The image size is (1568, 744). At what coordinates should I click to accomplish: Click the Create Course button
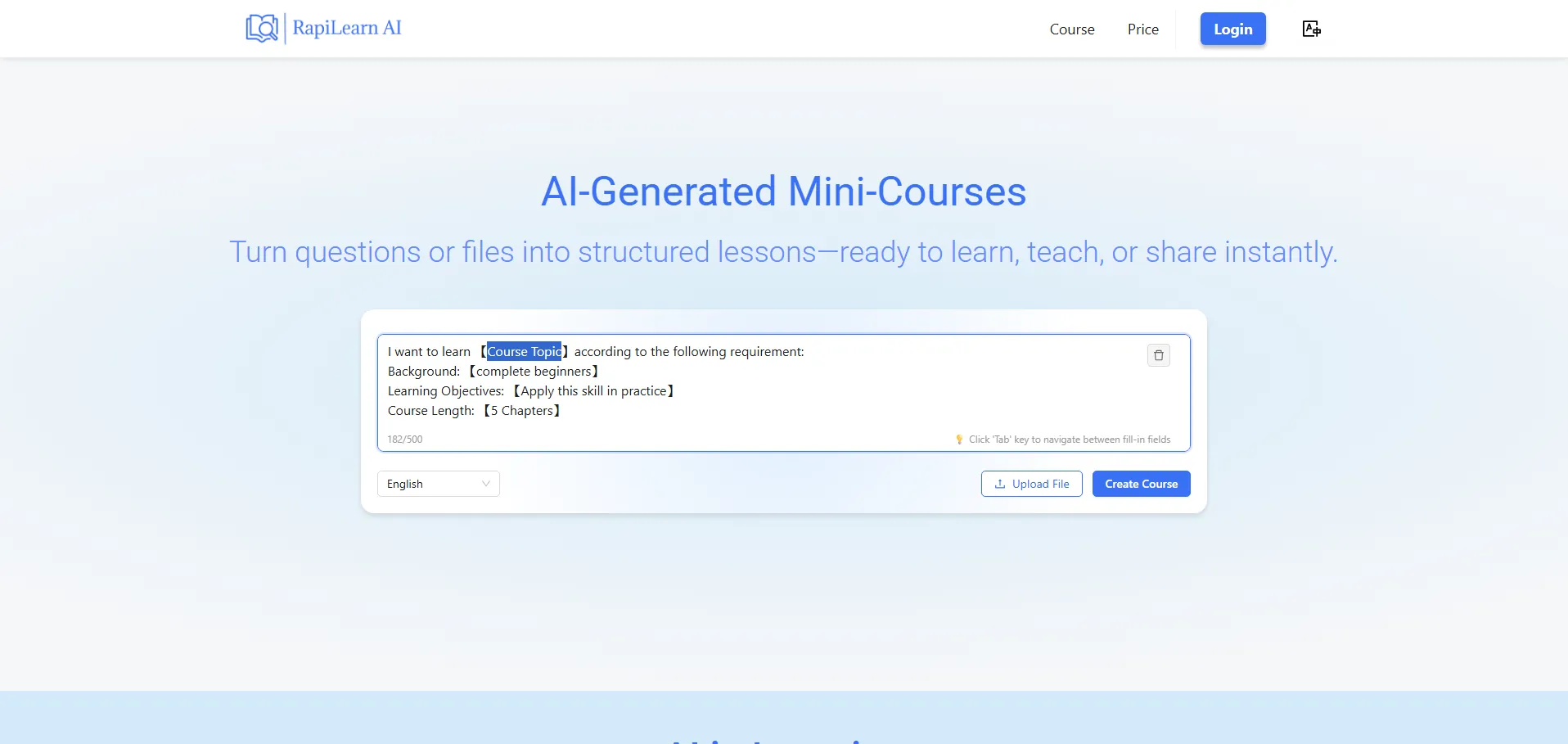[x=1141, y=484]
